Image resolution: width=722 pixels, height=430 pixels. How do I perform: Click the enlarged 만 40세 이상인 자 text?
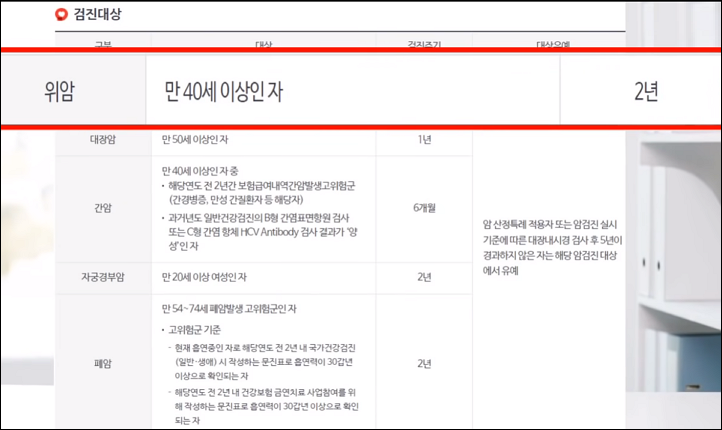(223, 91)
